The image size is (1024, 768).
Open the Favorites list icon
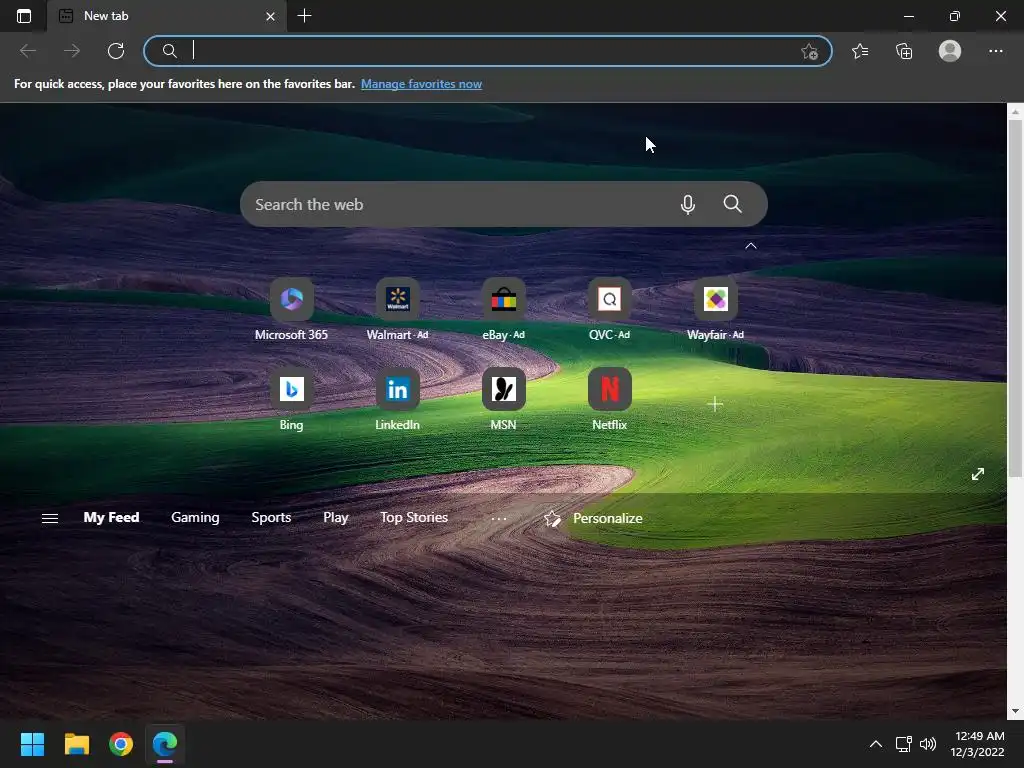(x=860, y=51)
